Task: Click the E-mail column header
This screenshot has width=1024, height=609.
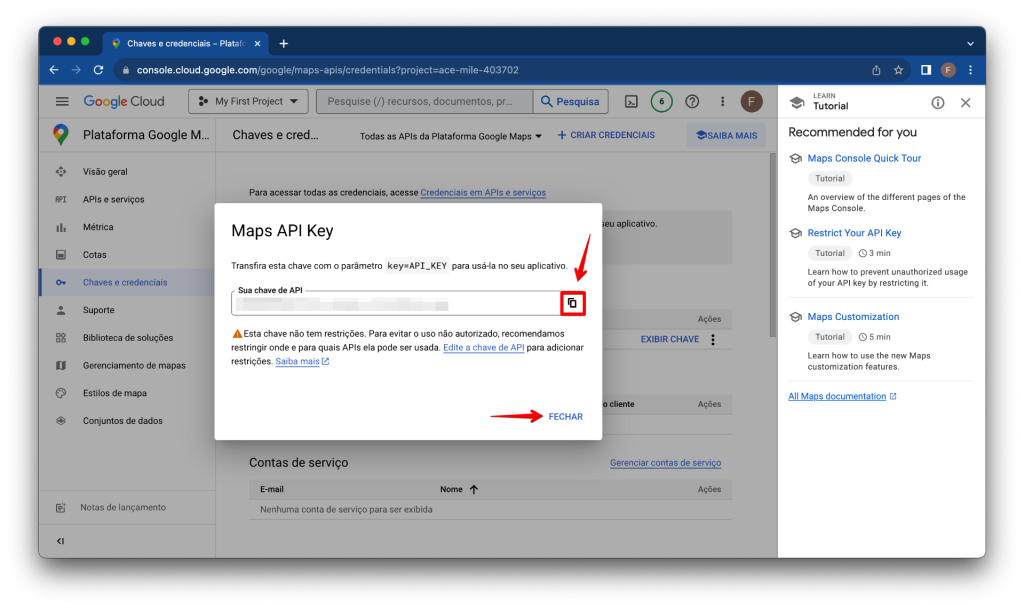Action: [x=272, y=489]
